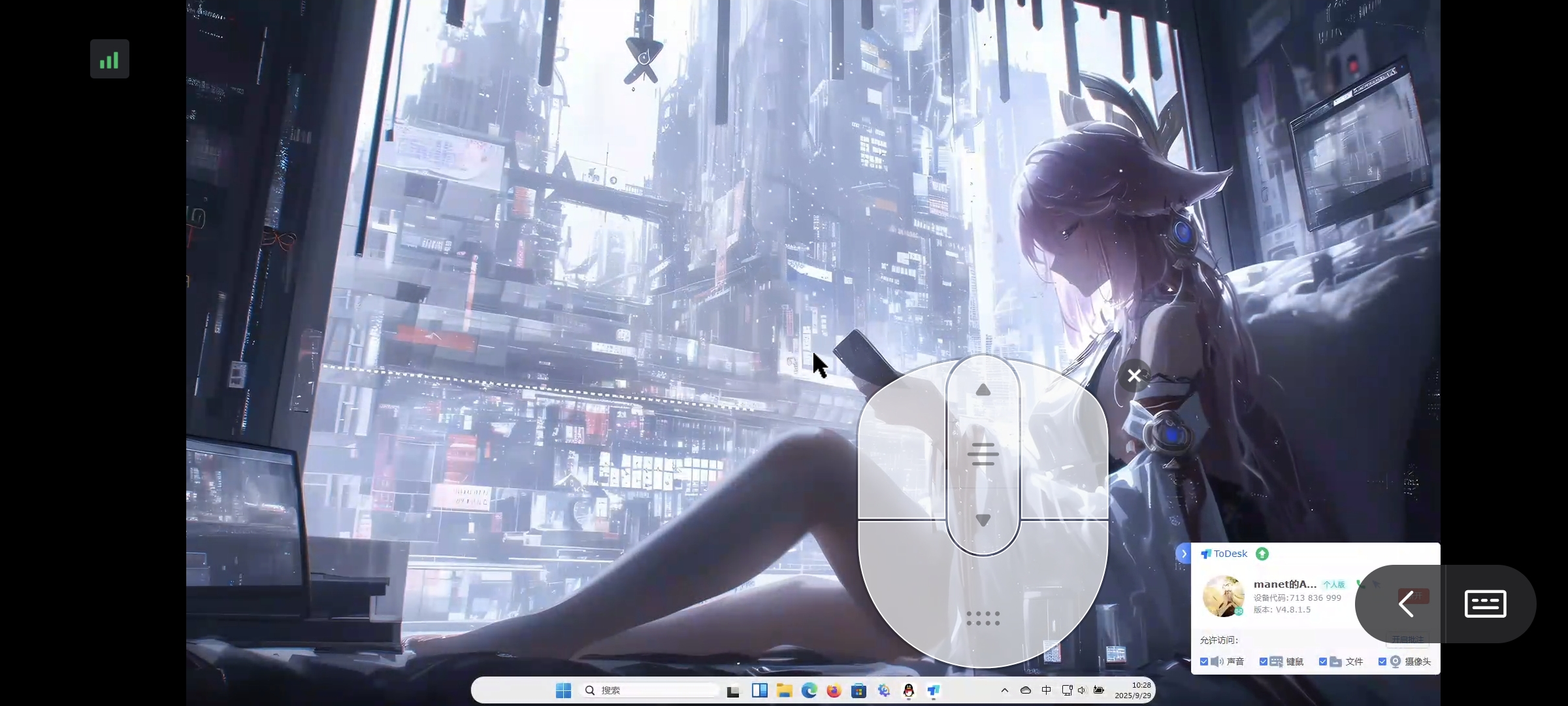Open the QQ penguin taskbar icon

[x=909, y=690]
